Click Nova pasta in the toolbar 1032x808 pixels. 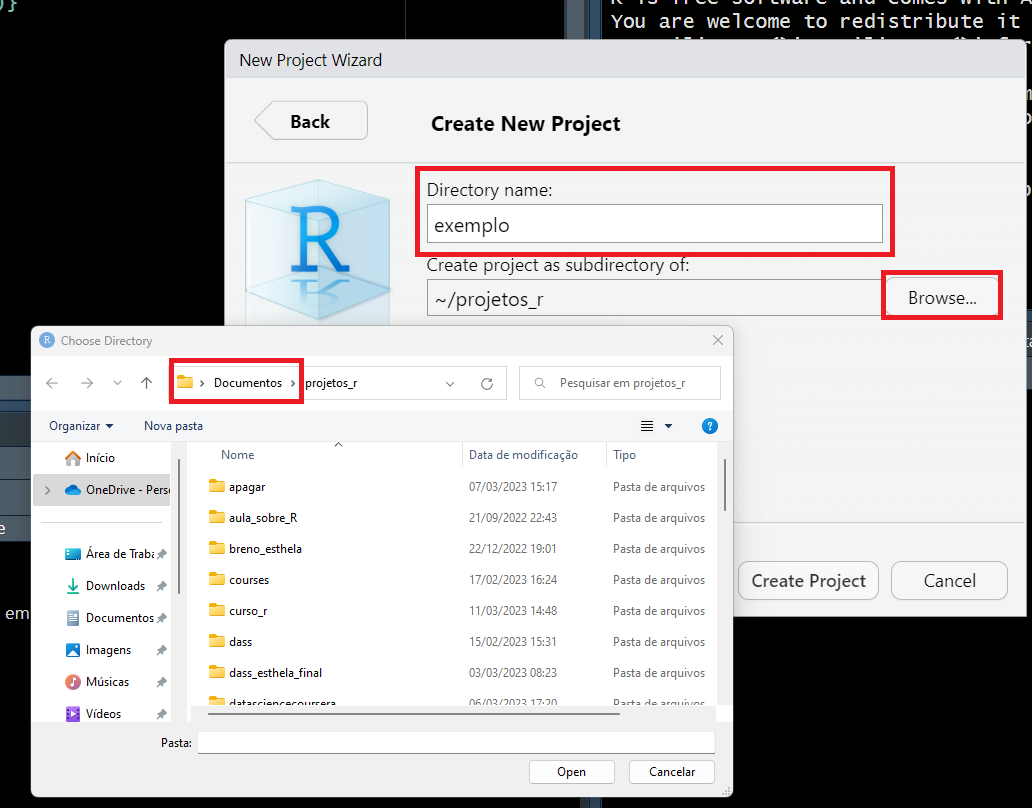tap(173, 426)
